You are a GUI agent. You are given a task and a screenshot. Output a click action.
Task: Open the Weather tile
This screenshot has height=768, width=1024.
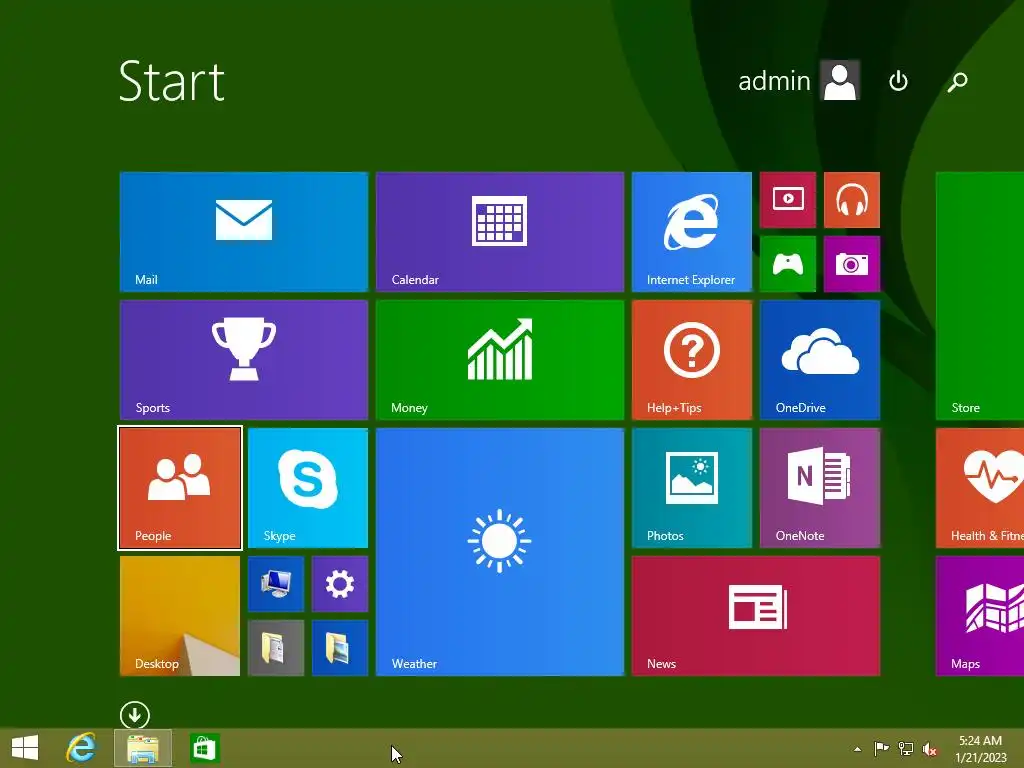(x=500, y=552)
